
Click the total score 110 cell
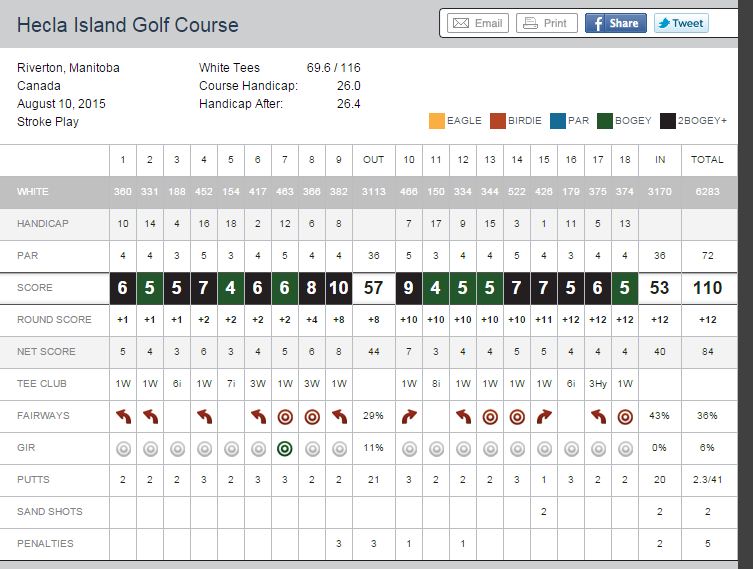coord(709,288)
